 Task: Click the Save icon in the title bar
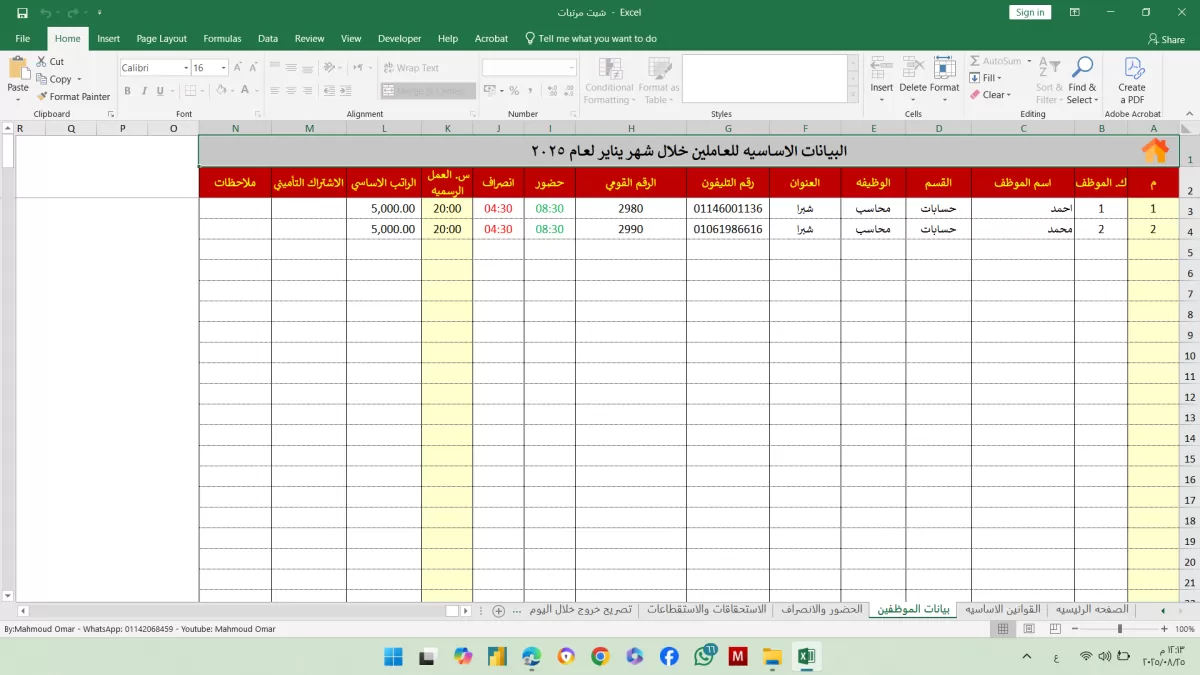click(22, 13)
